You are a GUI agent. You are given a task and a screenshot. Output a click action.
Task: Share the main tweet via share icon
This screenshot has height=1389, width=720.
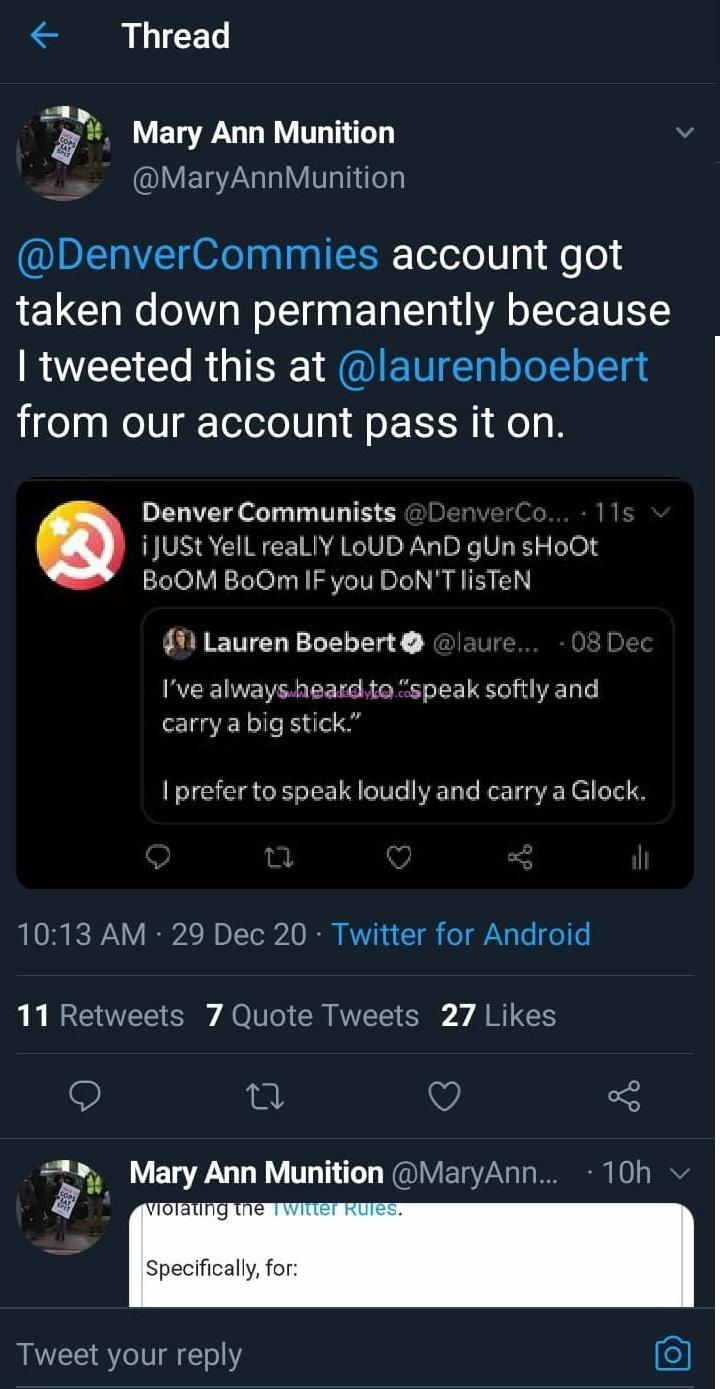click(624, 1097)
